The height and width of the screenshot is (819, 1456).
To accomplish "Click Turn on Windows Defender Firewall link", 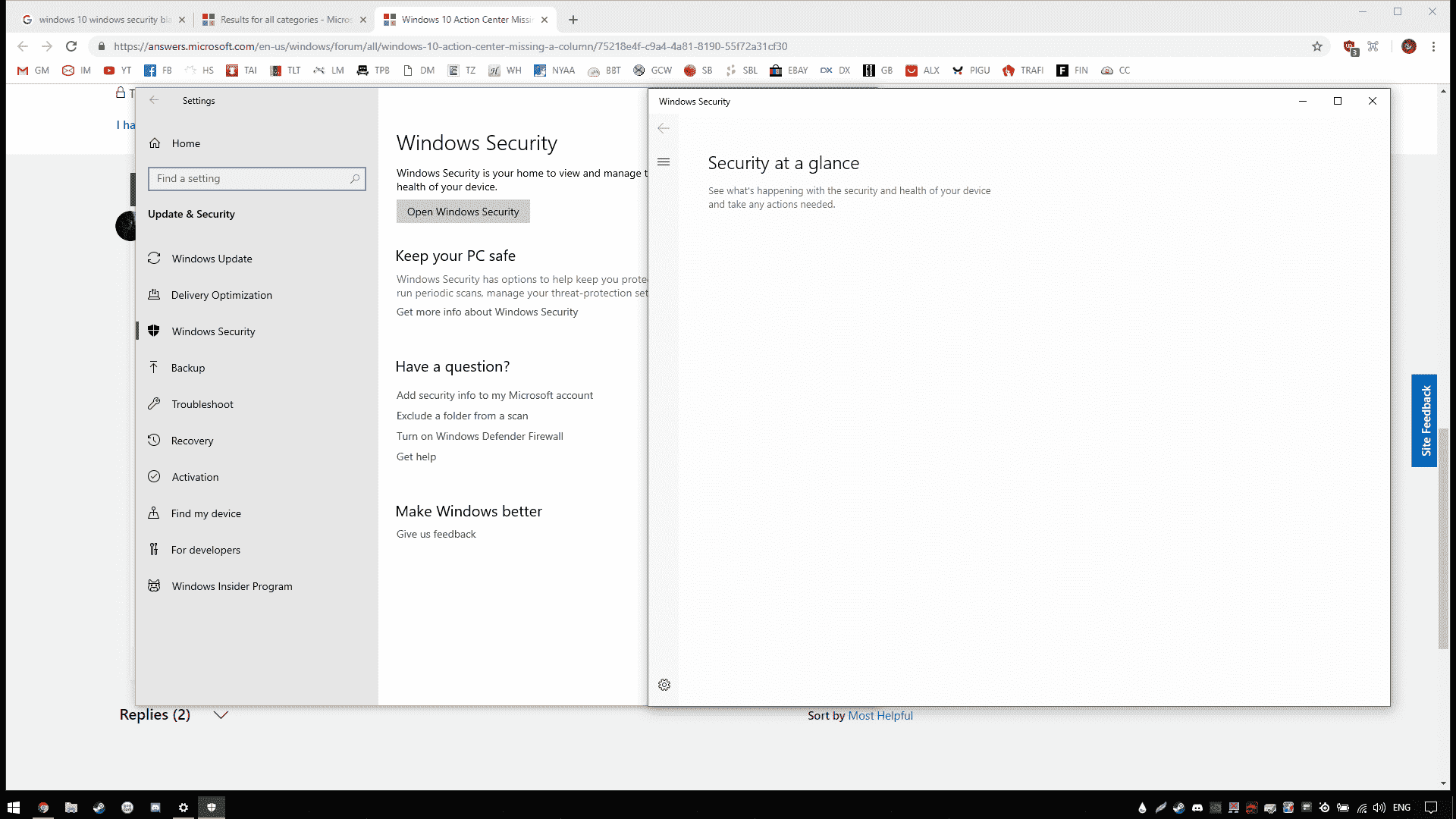I will coord(479,436).
